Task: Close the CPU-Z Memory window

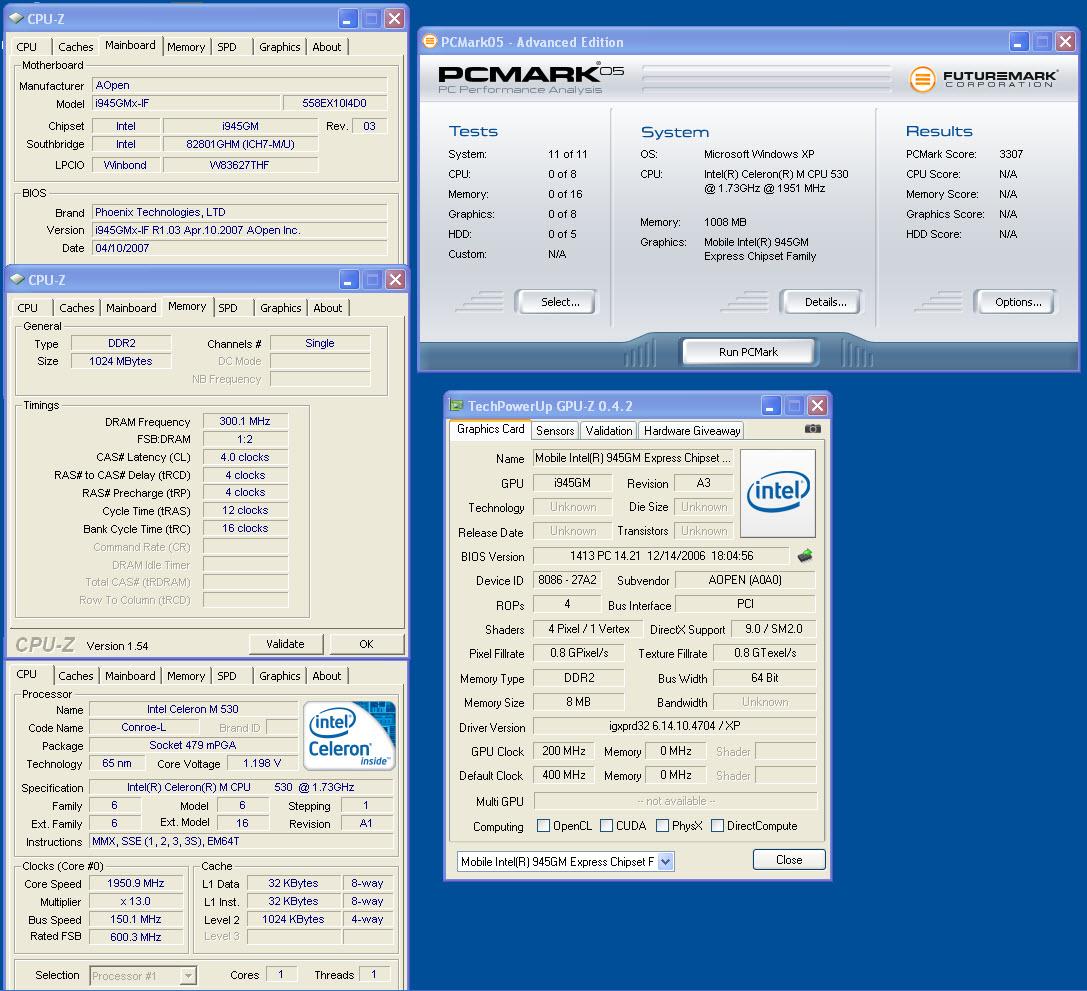Action: [x=395, y=279]
